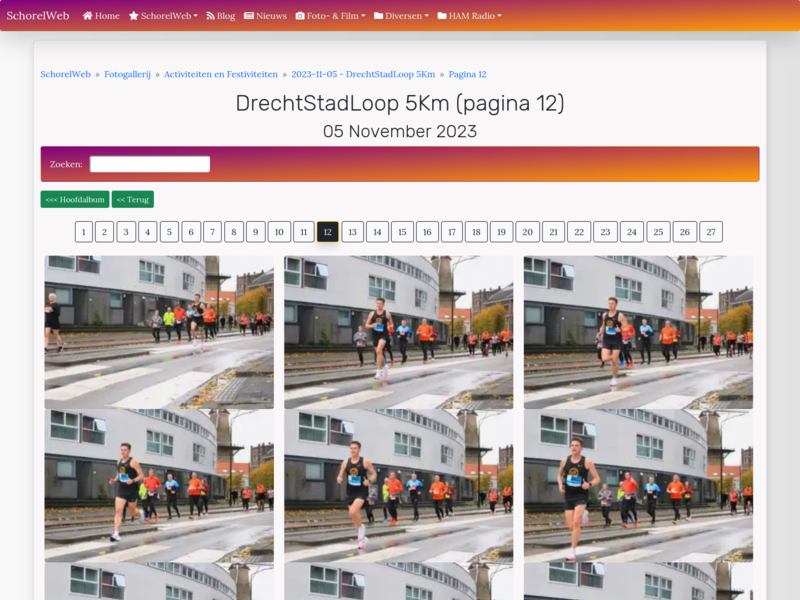The height and width of the screenshot is (600, 800).
Task: Expand the SchorelWeb dropdown menu
Action: pos(163,16)
